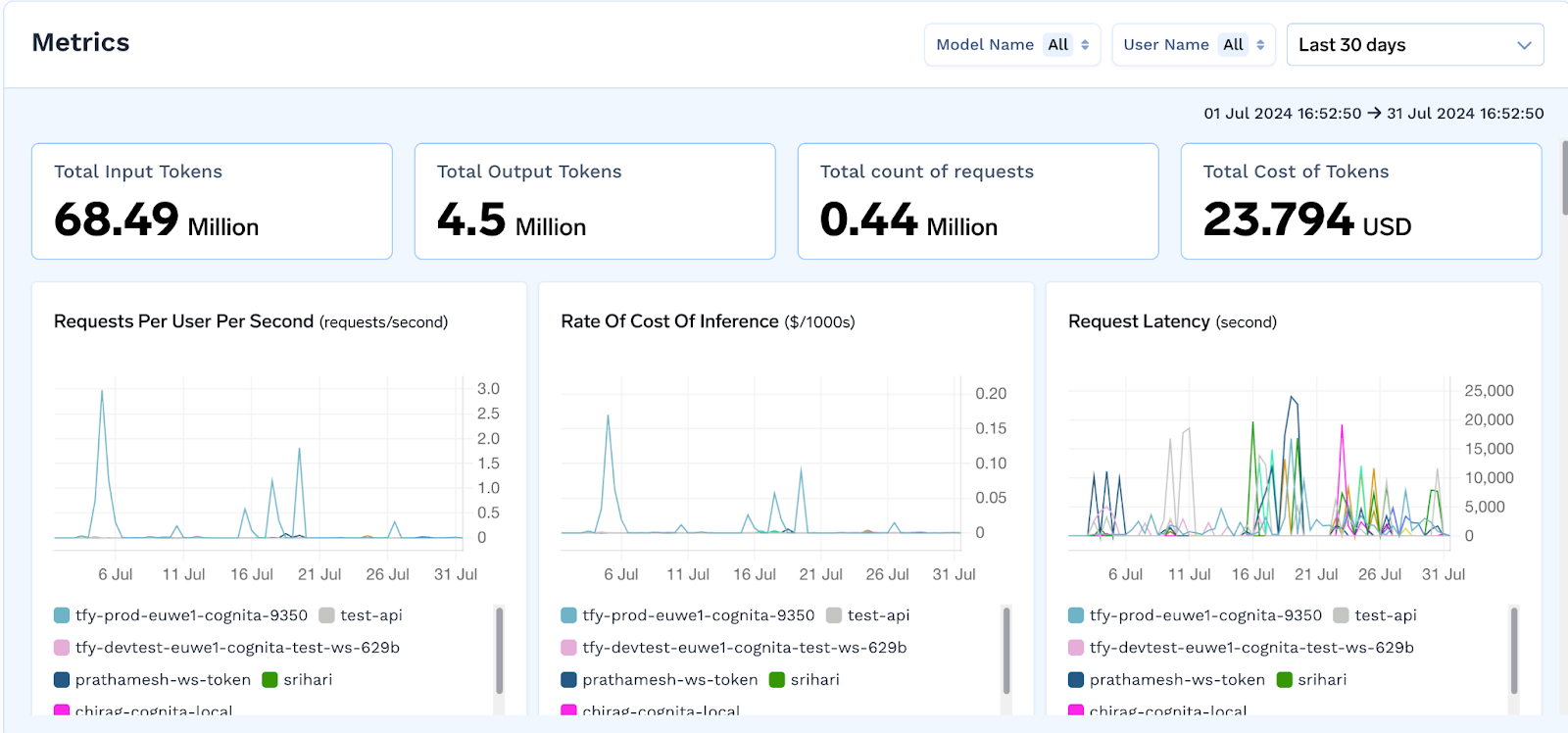Viewport: 1568px width, 733px height.
Task: Expand the Last 30 days range selector
Action: 1415,45
